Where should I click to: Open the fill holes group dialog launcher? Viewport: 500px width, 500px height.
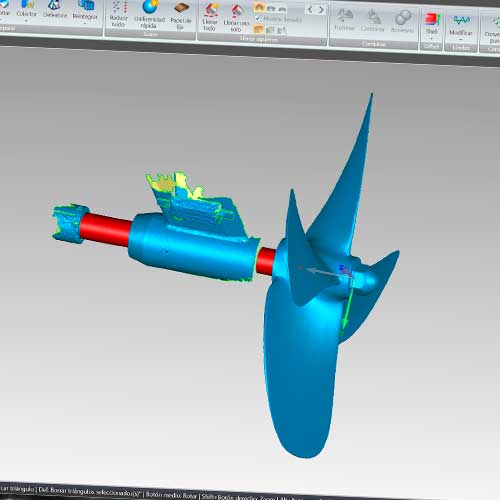pos(323,42)
